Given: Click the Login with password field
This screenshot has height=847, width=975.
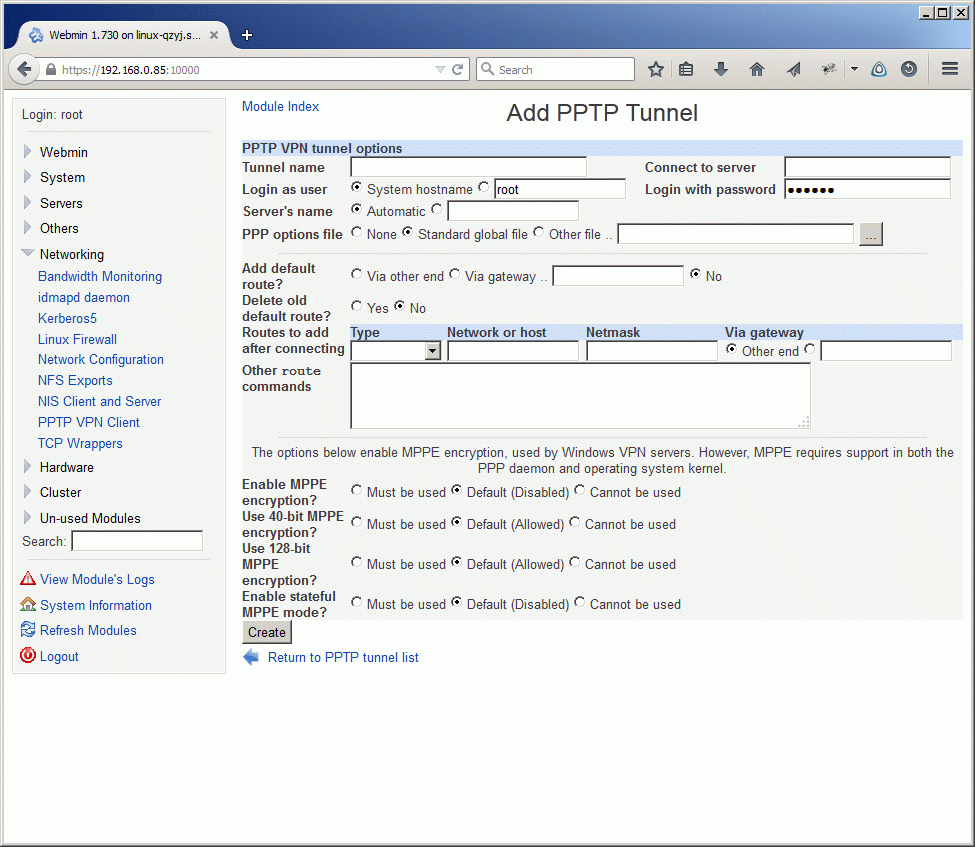Looking at the screenshot, I should [867, 189].
